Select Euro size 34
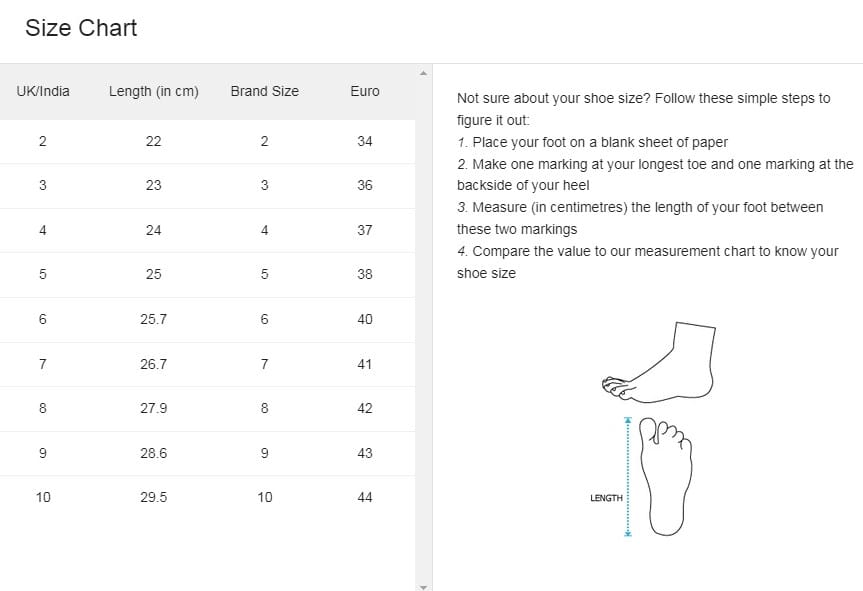This screenshot has height=591, width=863. coord(364,140)
